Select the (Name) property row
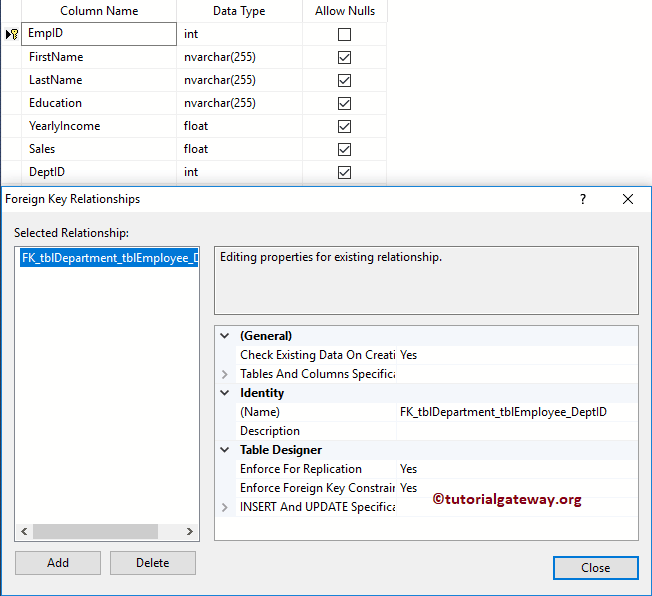Screen dimensions: 652x596 [x=317, y=412]
